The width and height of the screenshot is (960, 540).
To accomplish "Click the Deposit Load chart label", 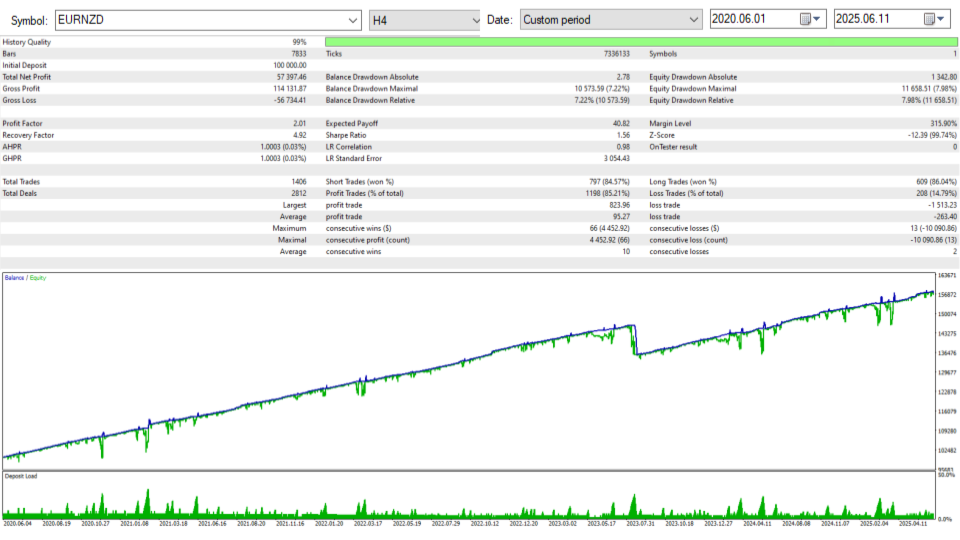I will [x=21, y=476].
